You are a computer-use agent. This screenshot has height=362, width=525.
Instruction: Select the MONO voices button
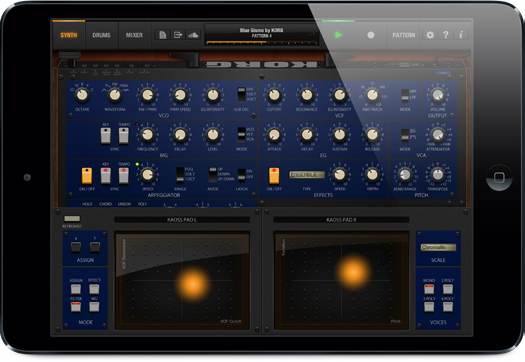click(429, 288)
